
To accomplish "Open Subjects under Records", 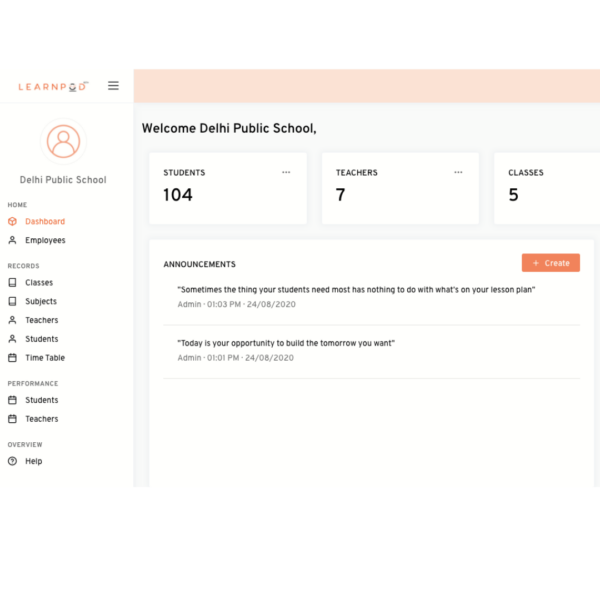I will click(41, 301).
